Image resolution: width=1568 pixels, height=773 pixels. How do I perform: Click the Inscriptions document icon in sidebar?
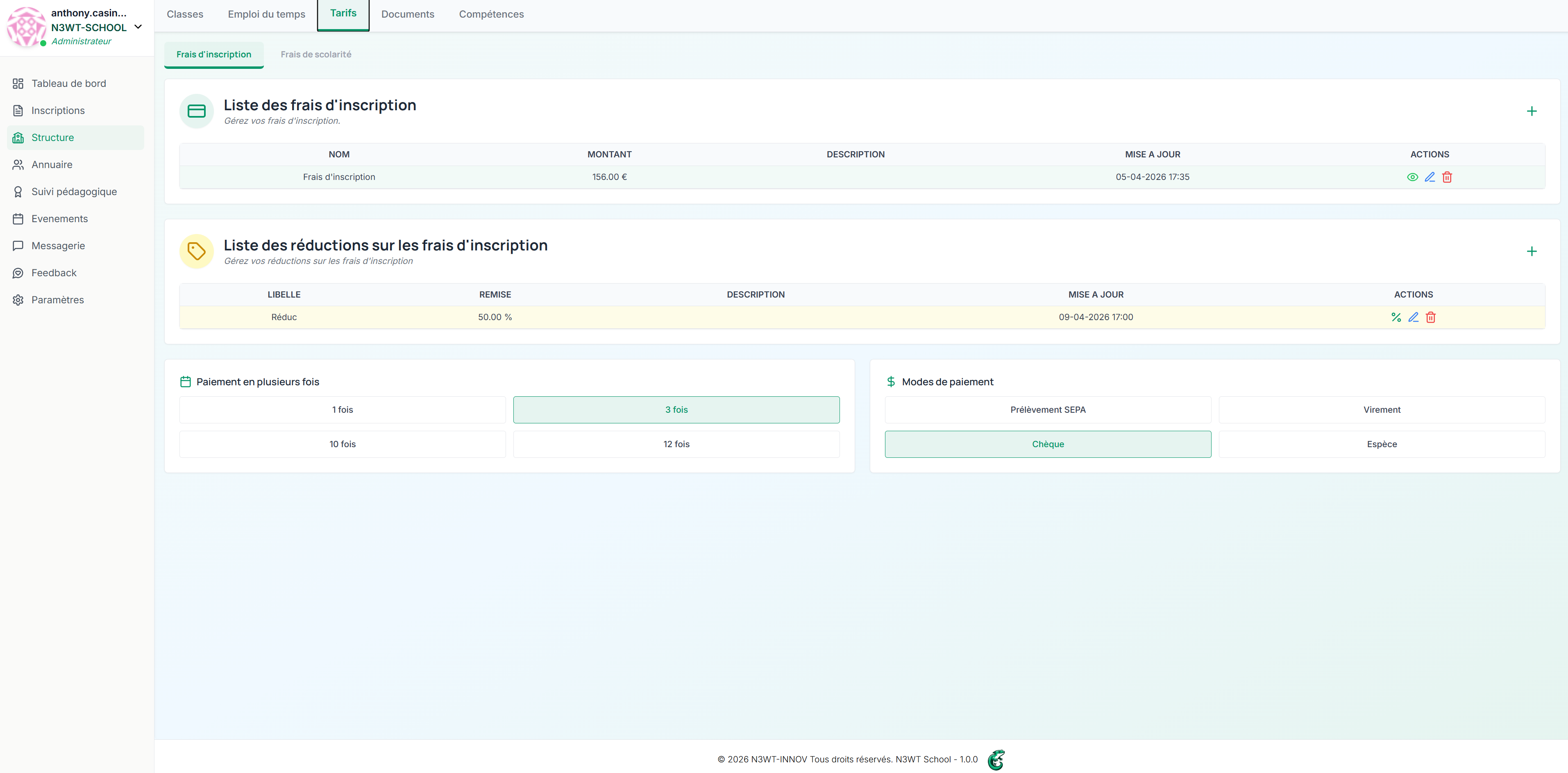click(18, 111)
